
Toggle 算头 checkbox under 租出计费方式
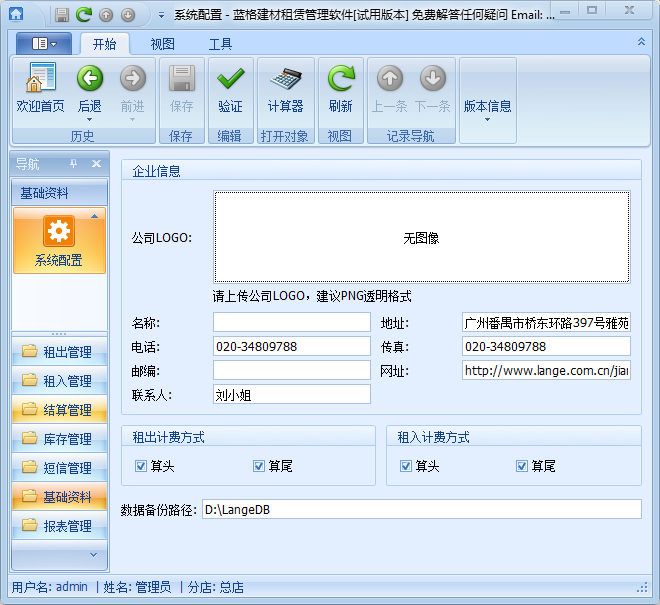pos(141,466)
